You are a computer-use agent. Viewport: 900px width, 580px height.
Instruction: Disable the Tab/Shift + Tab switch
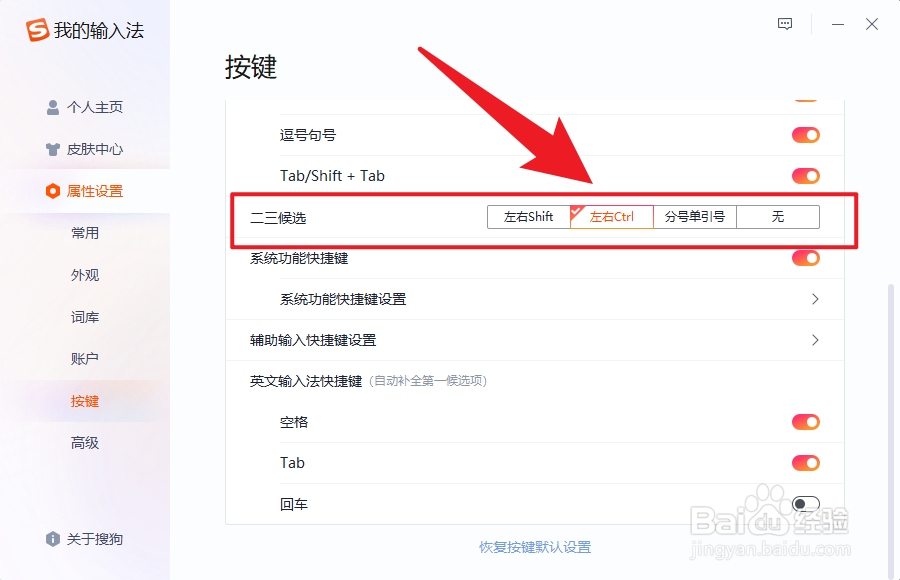(x=805, y=175)
